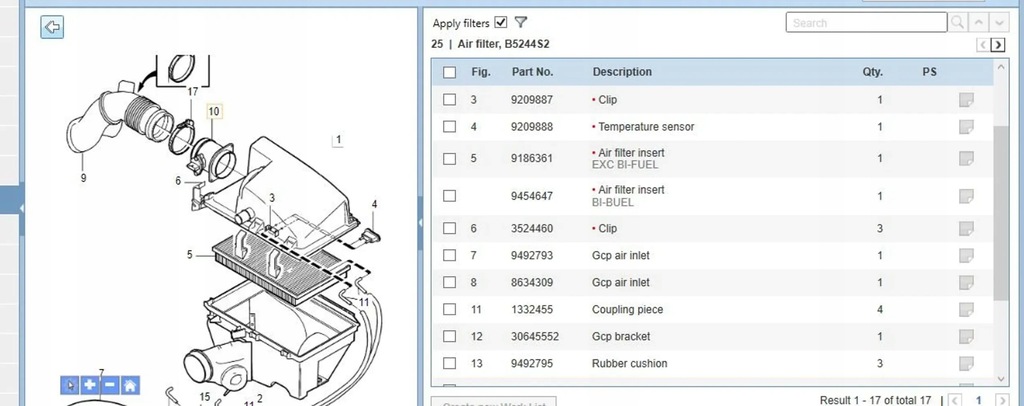Check the box for Clip 3524460
The image size is (1024, 406).
click(x=449, y=228)
